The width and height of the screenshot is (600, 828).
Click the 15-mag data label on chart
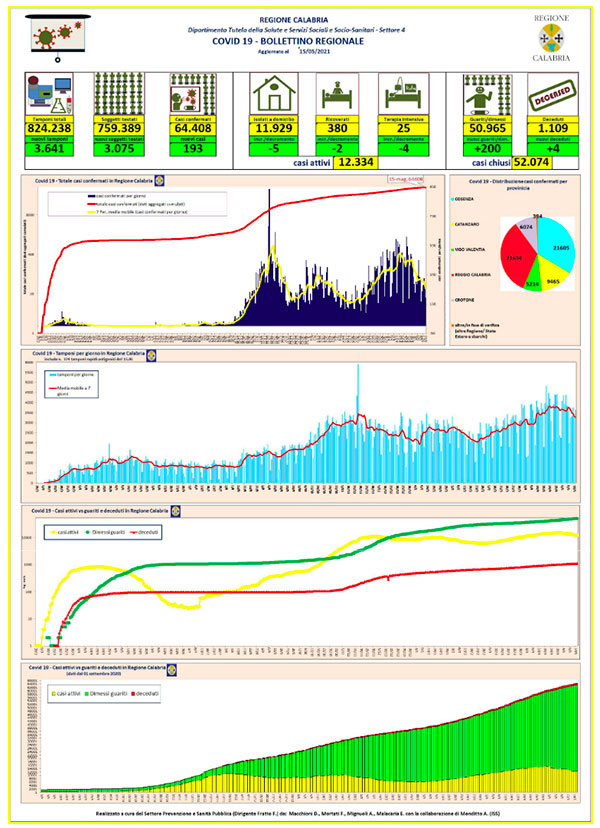[406, 180]
